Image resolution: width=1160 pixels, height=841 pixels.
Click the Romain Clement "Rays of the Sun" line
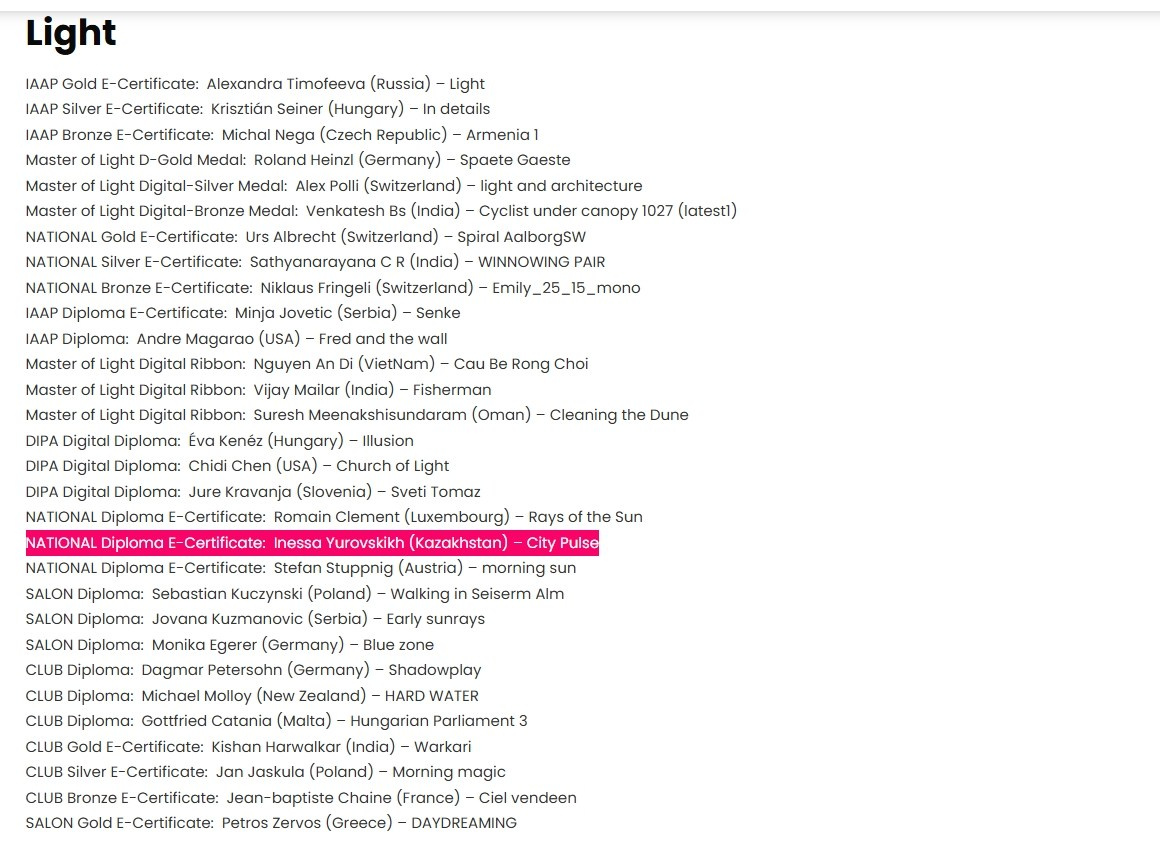pyautogui.click(x=334, y=517)
